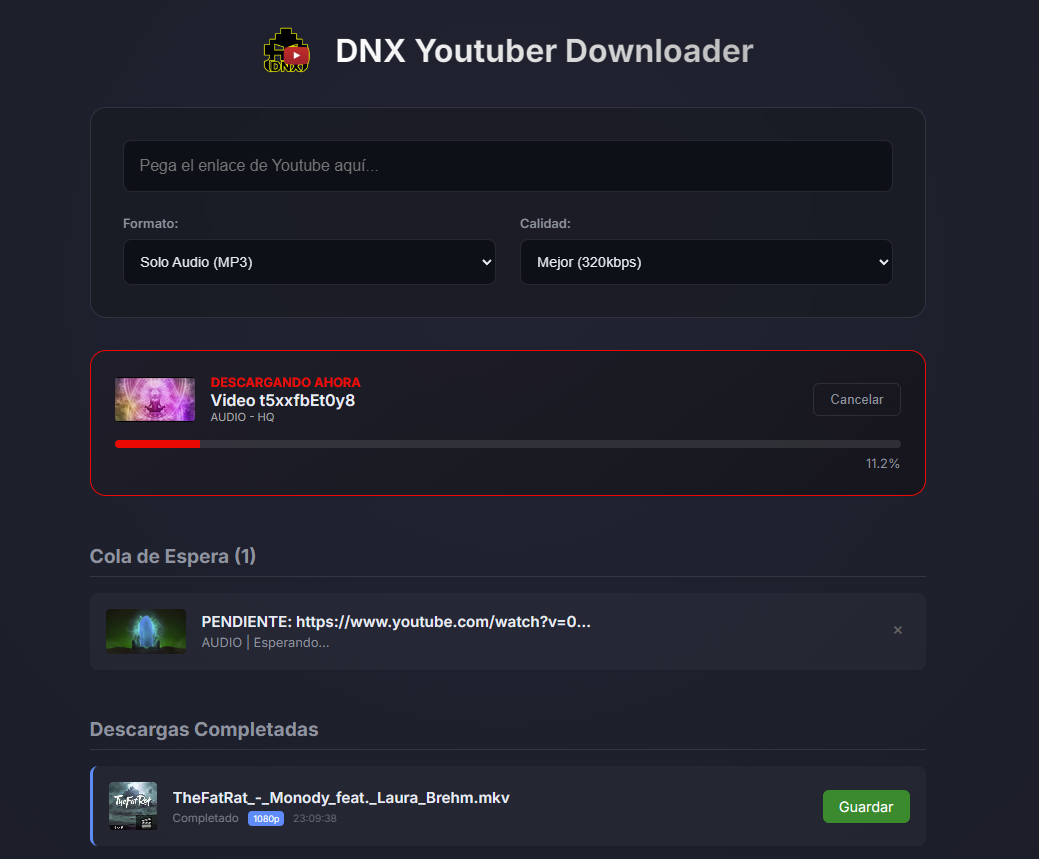Screen dimensions: 1039x859
Task: Open the Formato dropdown showing Solo Audio (MP3)
Action: pyautogui.click(x=309, y=262)
